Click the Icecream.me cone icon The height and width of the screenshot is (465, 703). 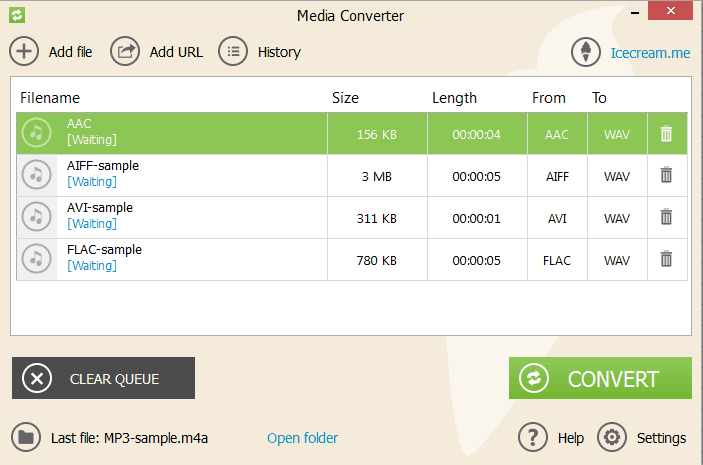point(586,52)
